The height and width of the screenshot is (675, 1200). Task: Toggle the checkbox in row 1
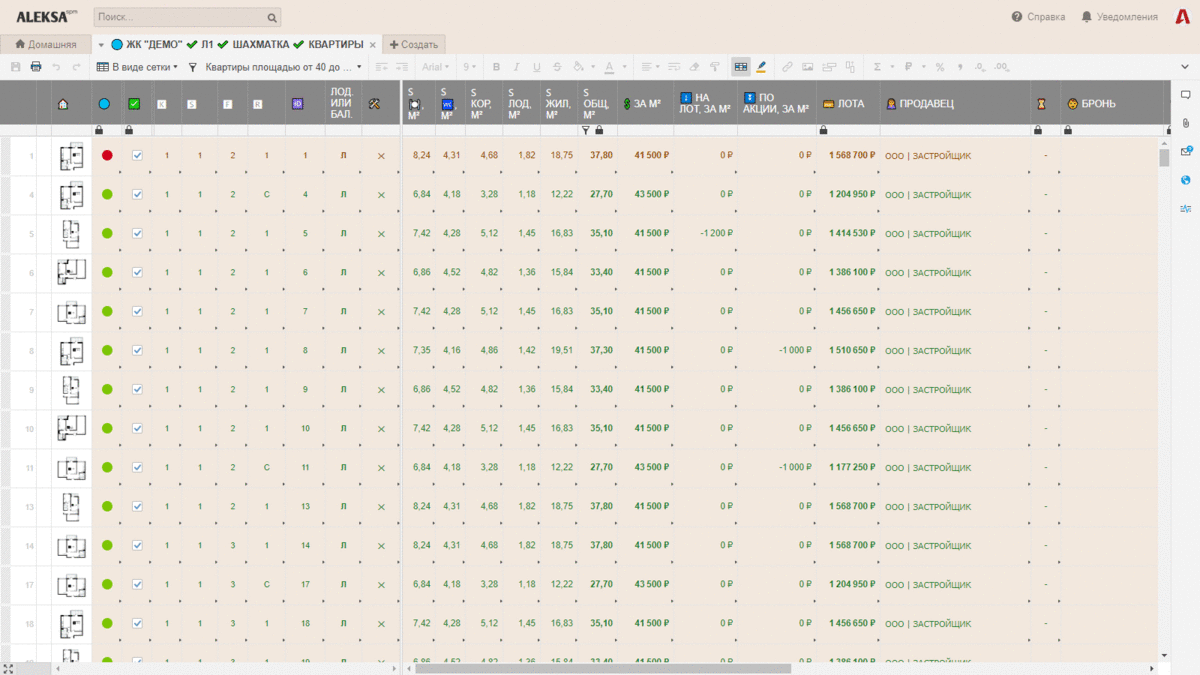[138, 156]
